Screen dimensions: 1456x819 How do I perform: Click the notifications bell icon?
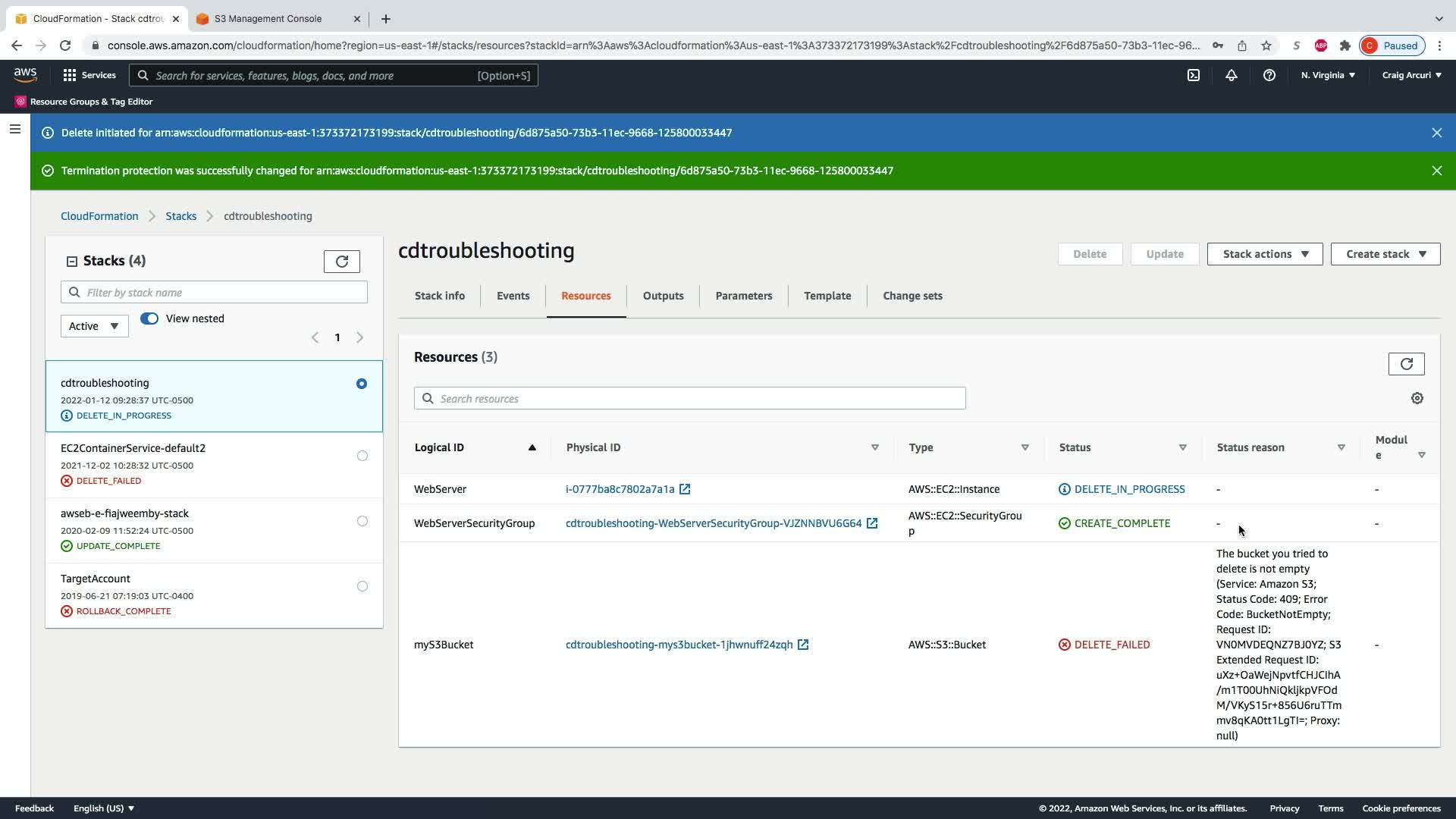click(x=1232, y=75)
